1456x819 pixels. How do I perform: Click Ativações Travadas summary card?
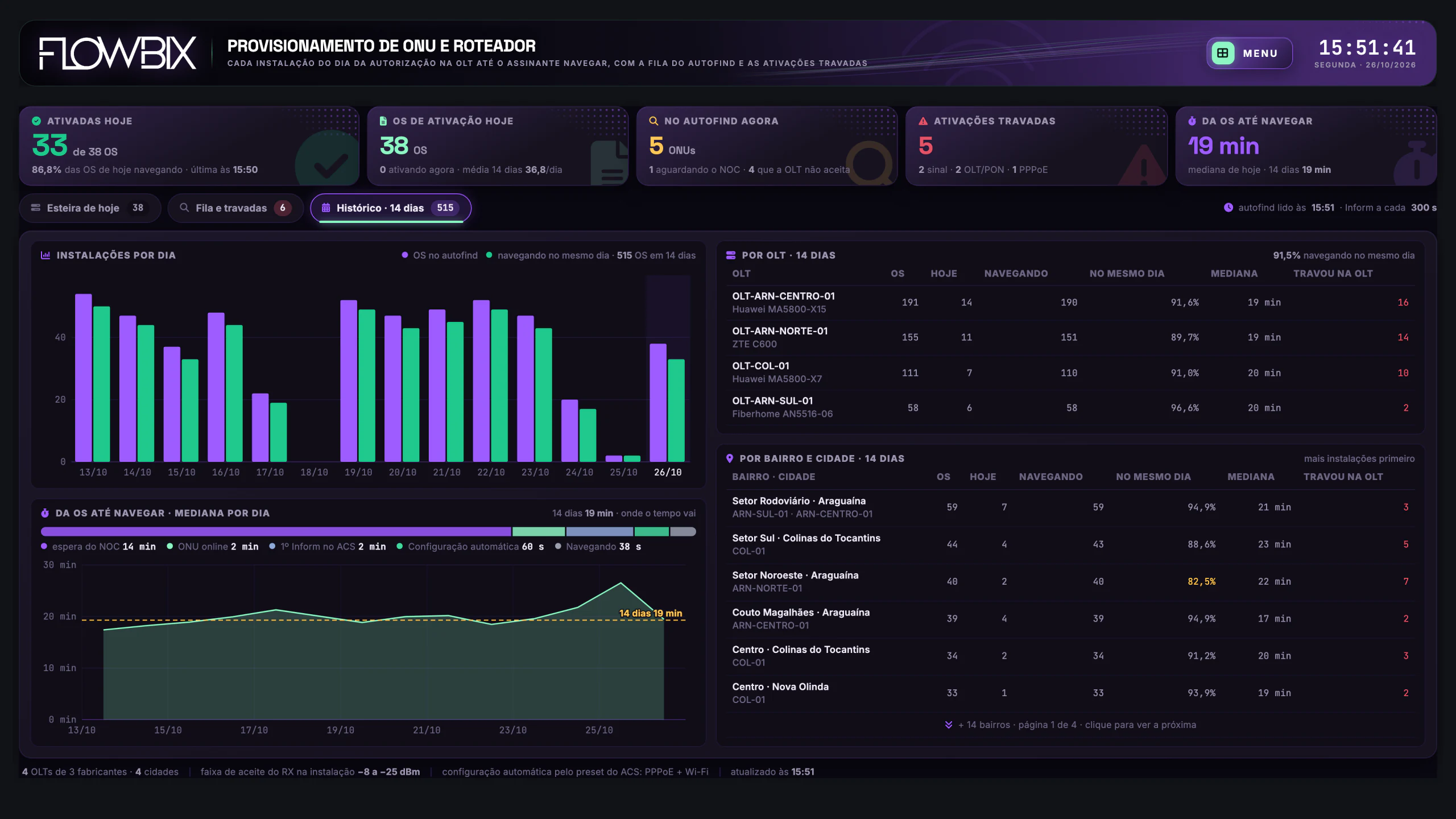(1036, 146)
